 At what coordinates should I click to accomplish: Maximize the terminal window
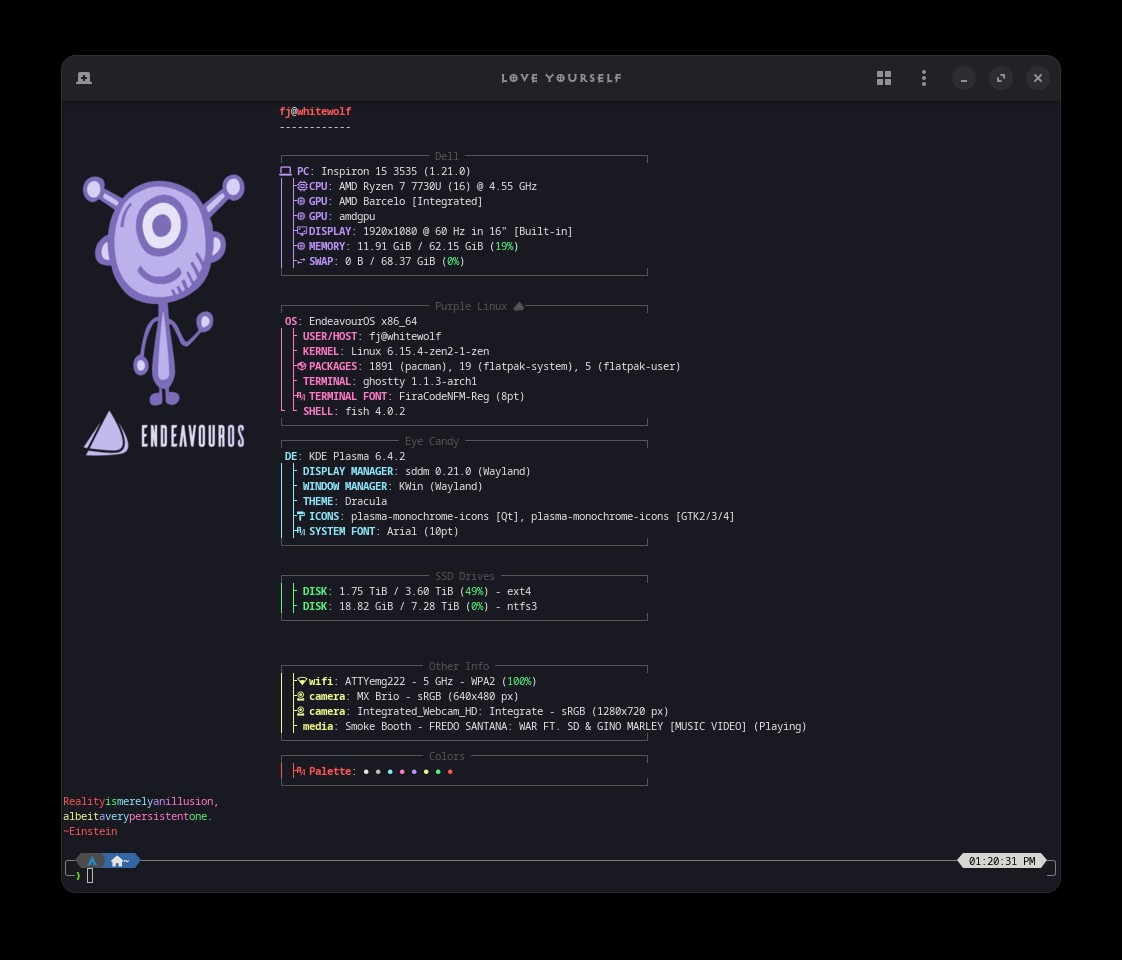click(x=1001, y=78)
